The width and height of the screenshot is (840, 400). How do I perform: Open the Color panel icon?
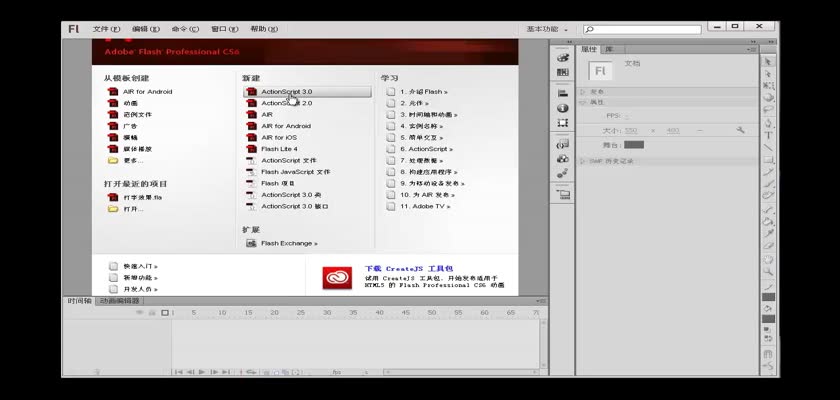click(x=562, y=58)
